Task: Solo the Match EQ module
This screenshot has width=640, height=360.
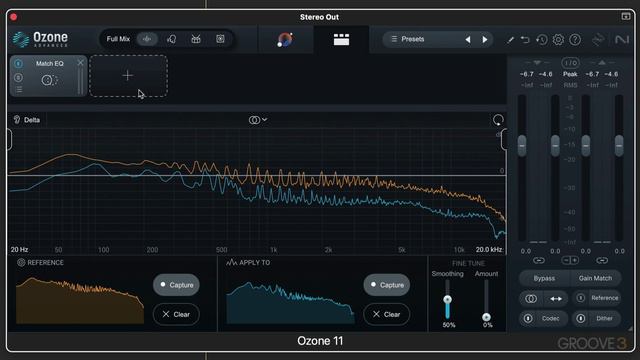Action: pos(18,77)
